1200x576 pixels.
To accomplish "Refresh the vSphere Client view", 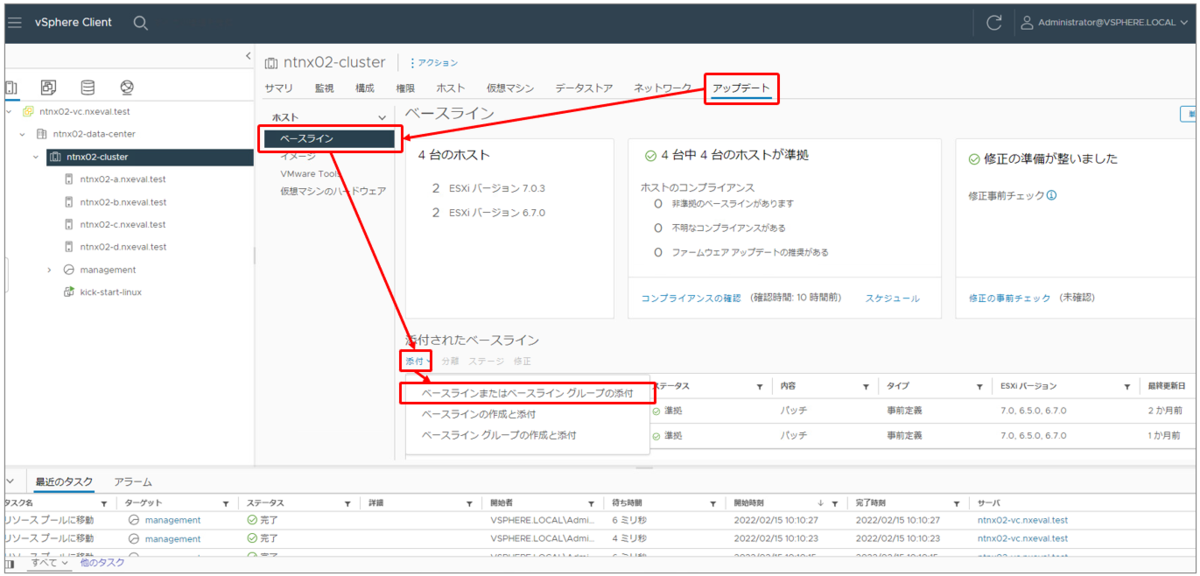I will click(x=994, y=22).
